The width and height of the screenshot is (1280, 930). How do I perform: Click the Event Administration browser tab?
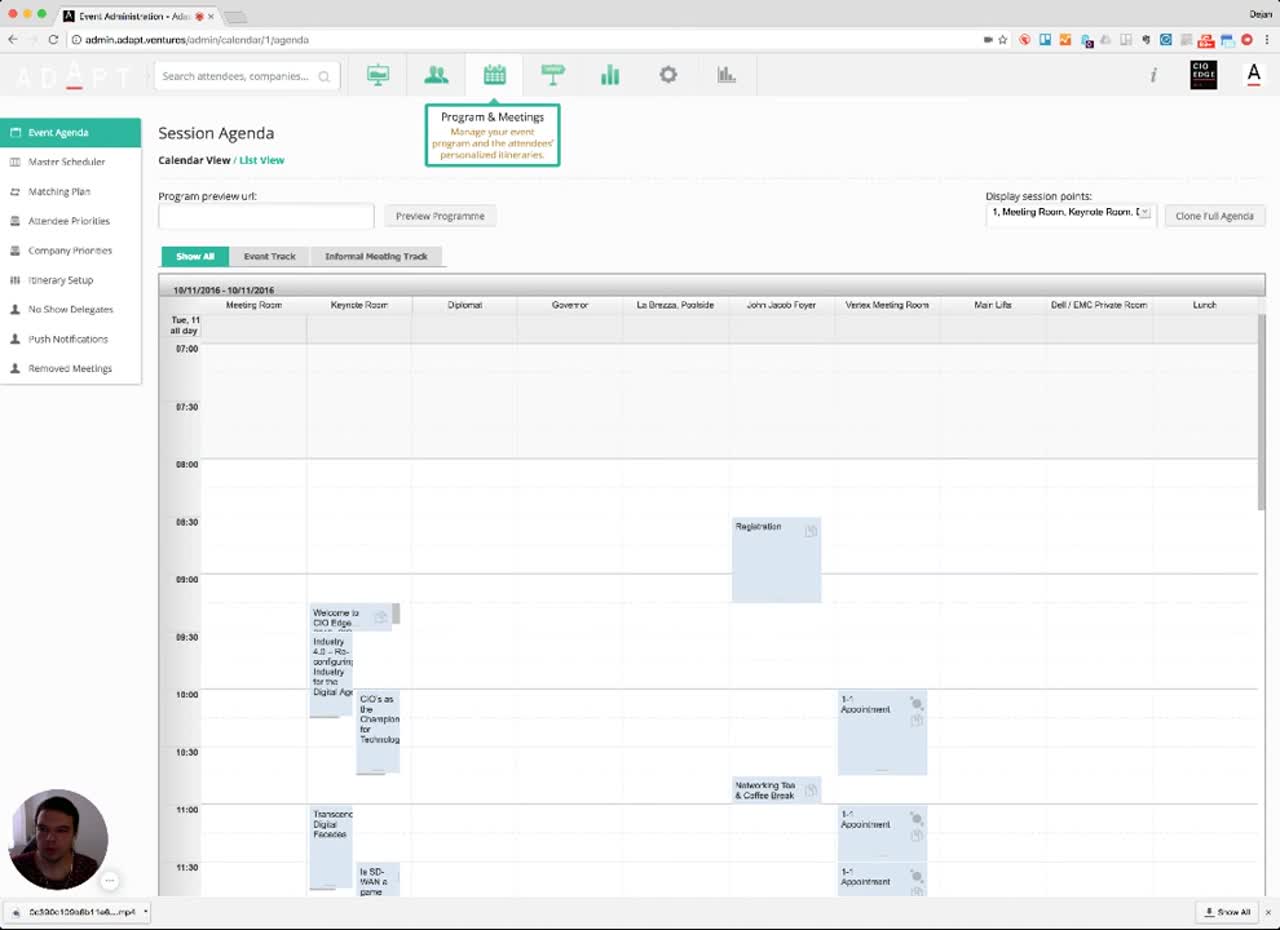(x=139, y=16)
